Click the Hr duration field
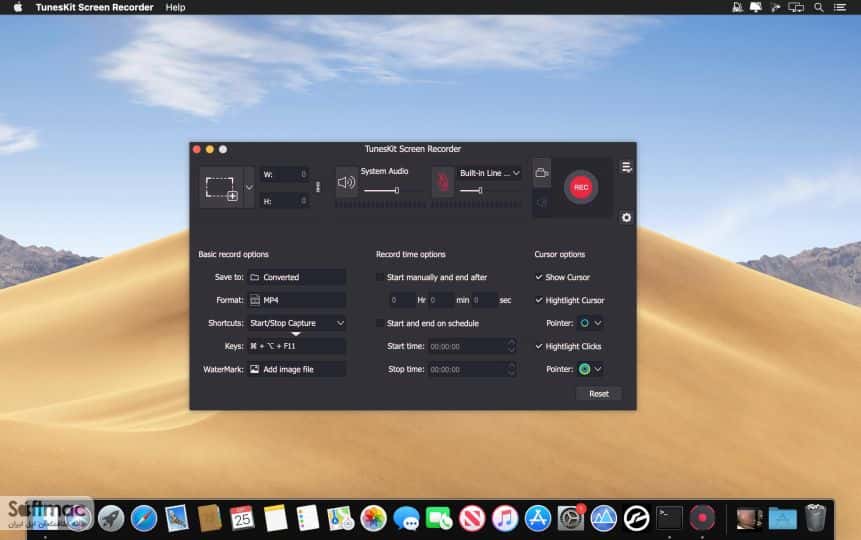Viewport: 861px width, 540px height. click(401, 300)
